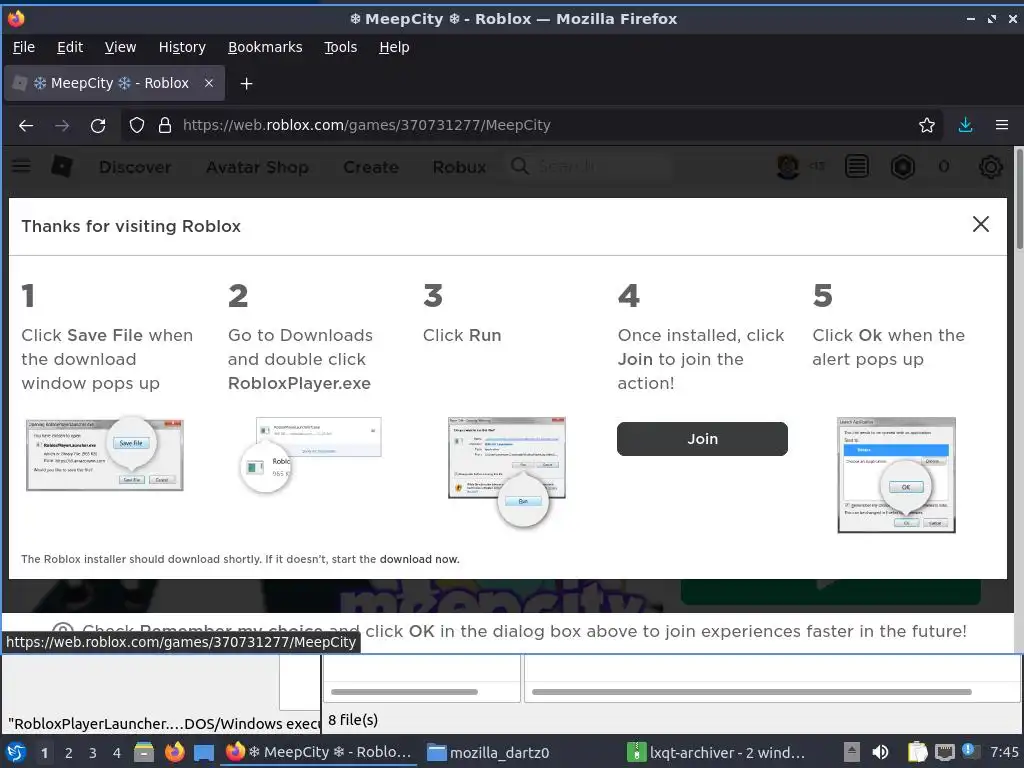Open the Roblox settings gear
This screenshot has height=768, width=1024.
[991, 167]
